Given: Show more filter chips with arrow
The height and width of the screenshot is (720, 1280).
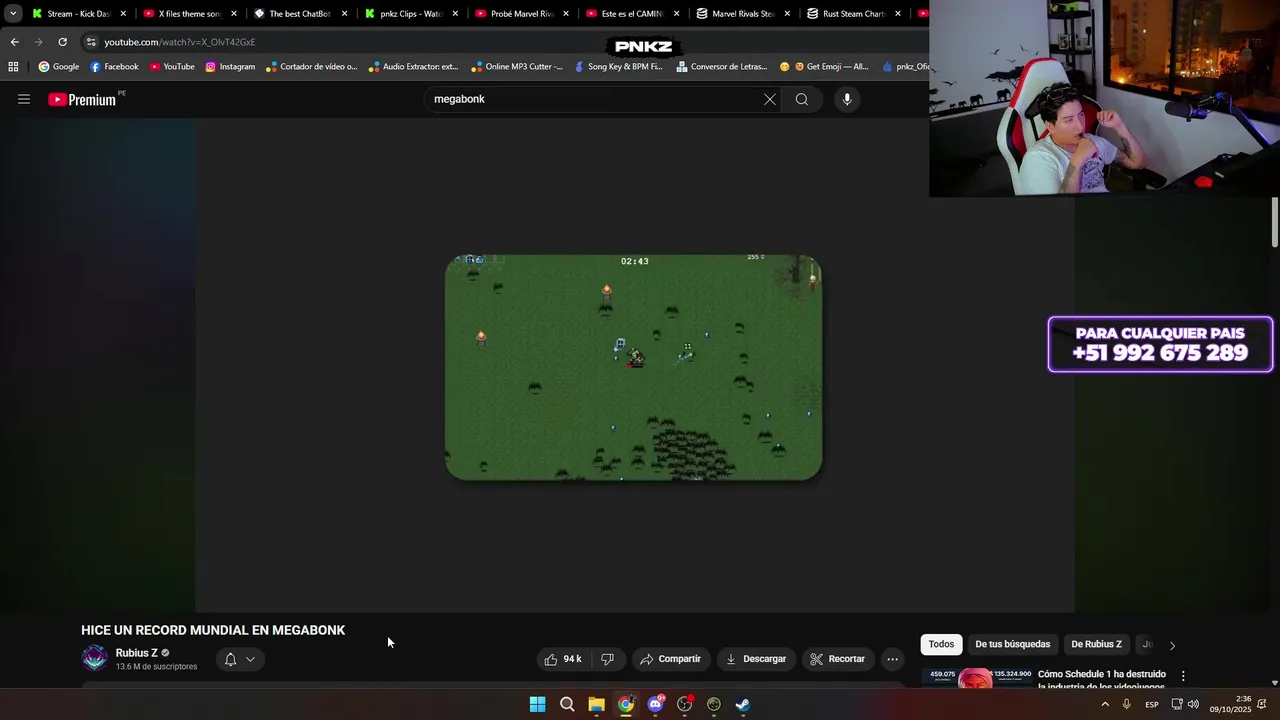Looking at the screenshot, I should point(1172,645).
